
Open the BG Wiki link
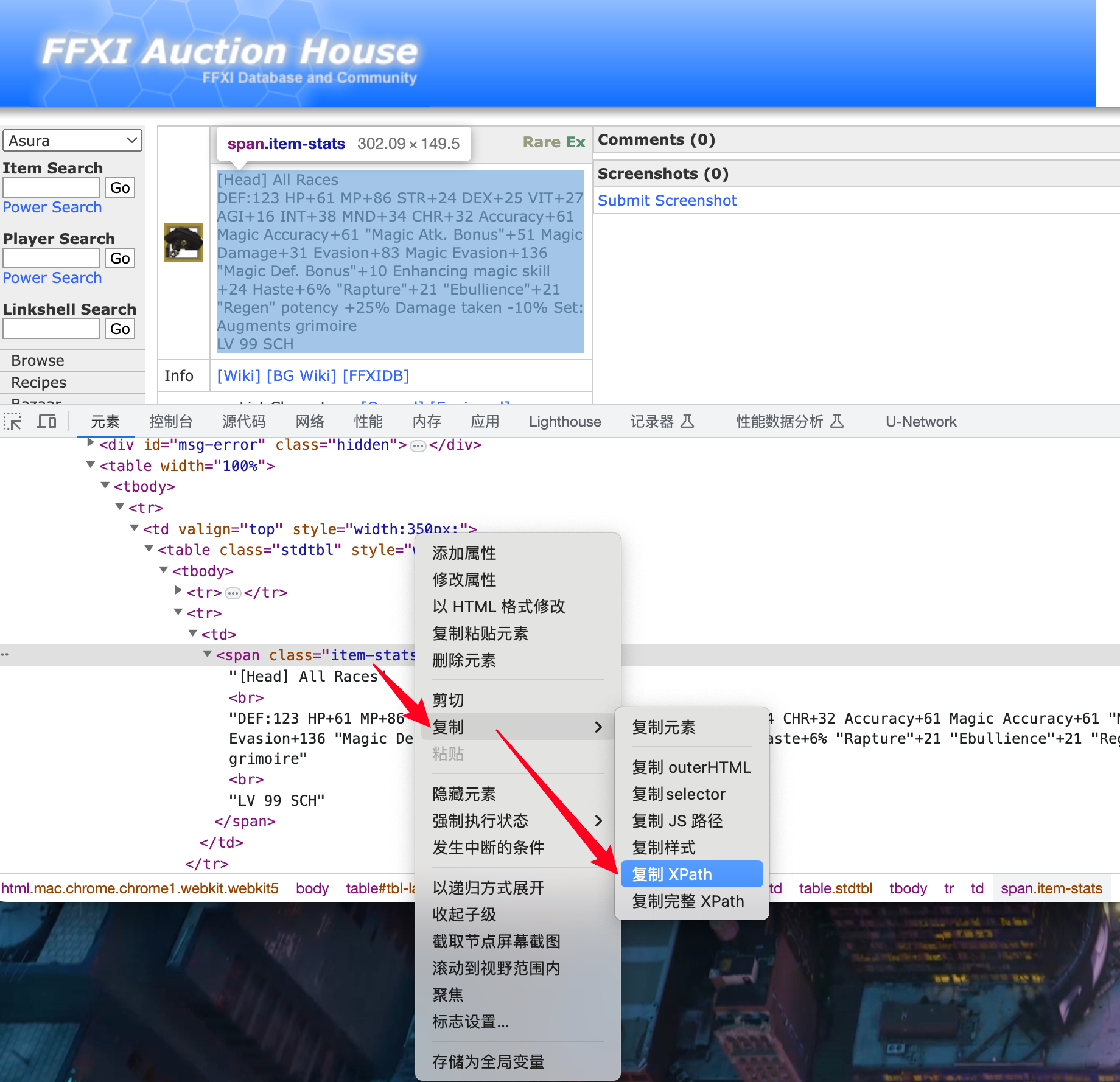tap(301, 375)
